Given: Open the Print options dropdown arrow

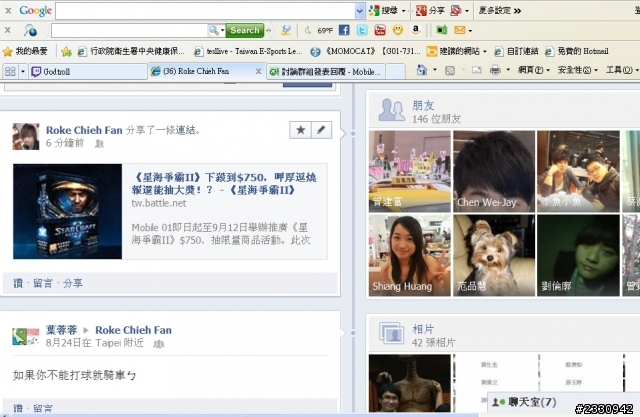Looking at the screenshot, I should (x=508, y=70).
